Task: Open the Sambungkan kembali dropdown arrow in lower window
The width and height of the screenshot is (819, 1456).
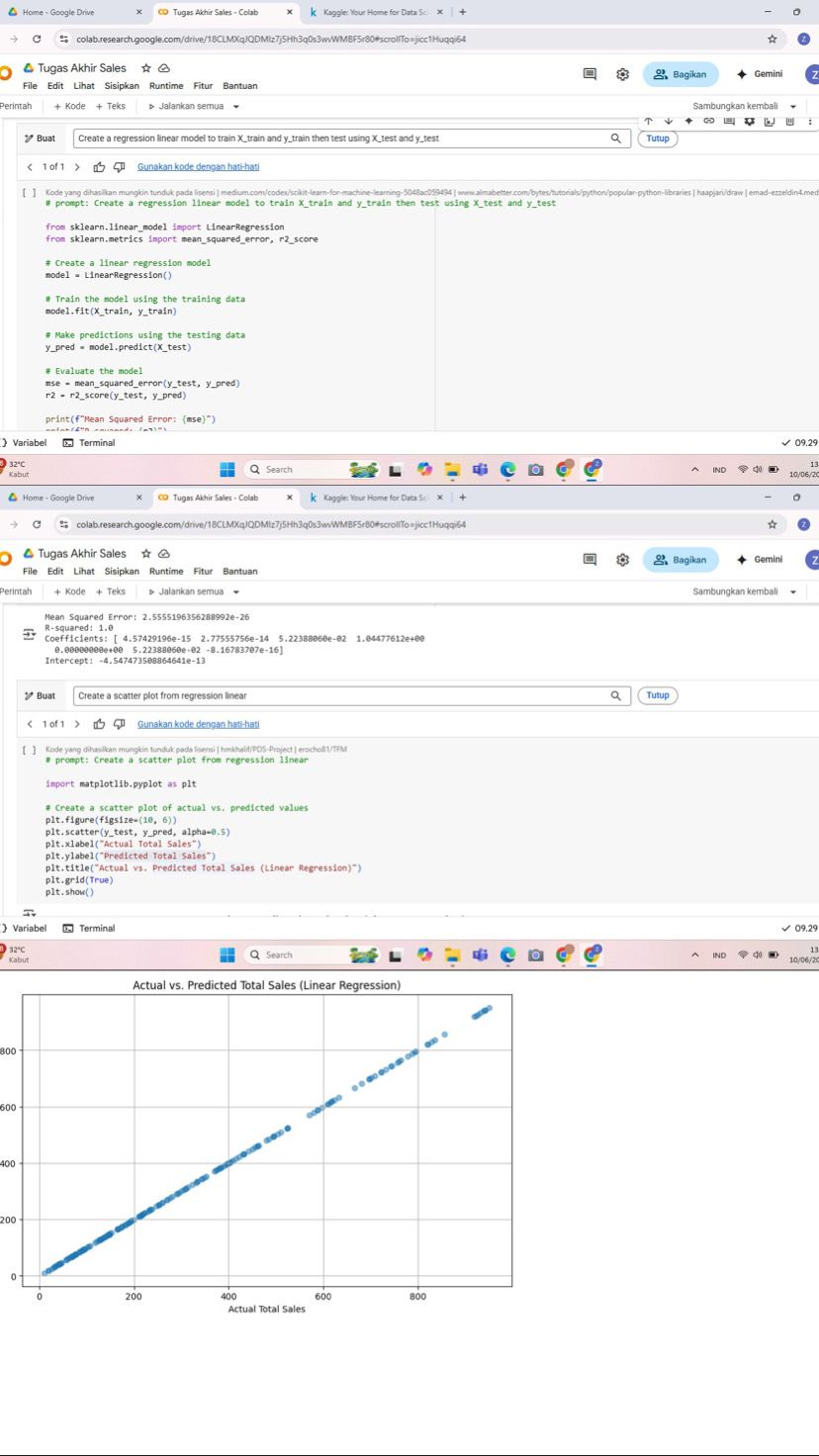Action: pos(793,591)
